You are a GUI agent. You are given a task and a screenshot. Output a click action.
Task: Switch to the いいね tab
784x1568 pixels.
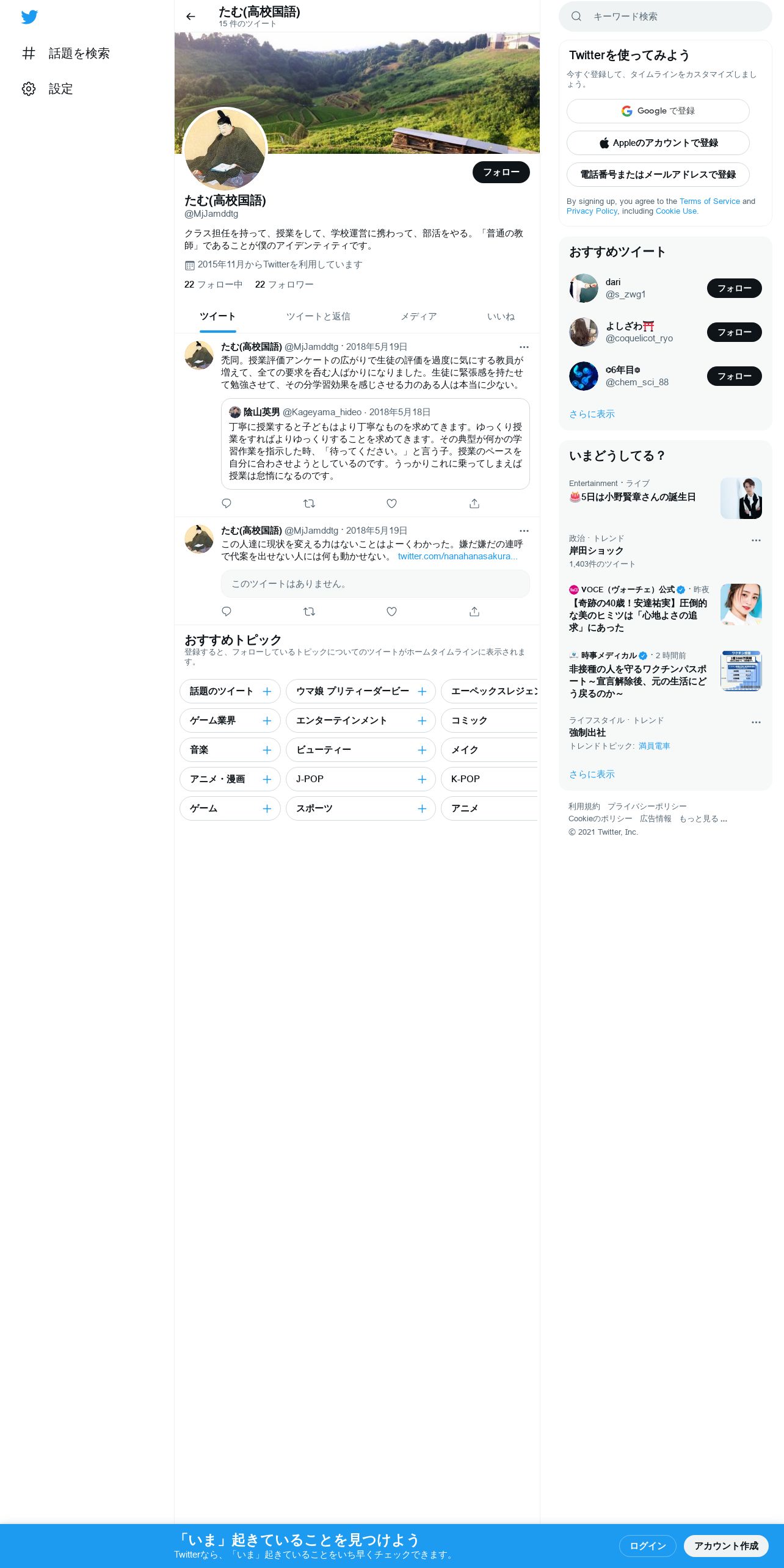(x=501, y=316)
